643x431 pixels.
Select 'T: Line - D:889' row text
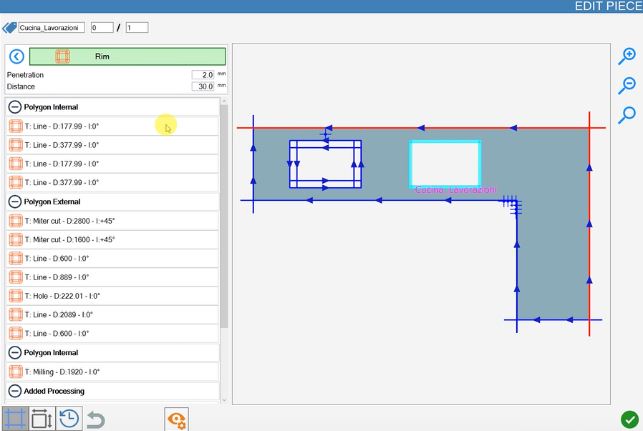(57, 277)
